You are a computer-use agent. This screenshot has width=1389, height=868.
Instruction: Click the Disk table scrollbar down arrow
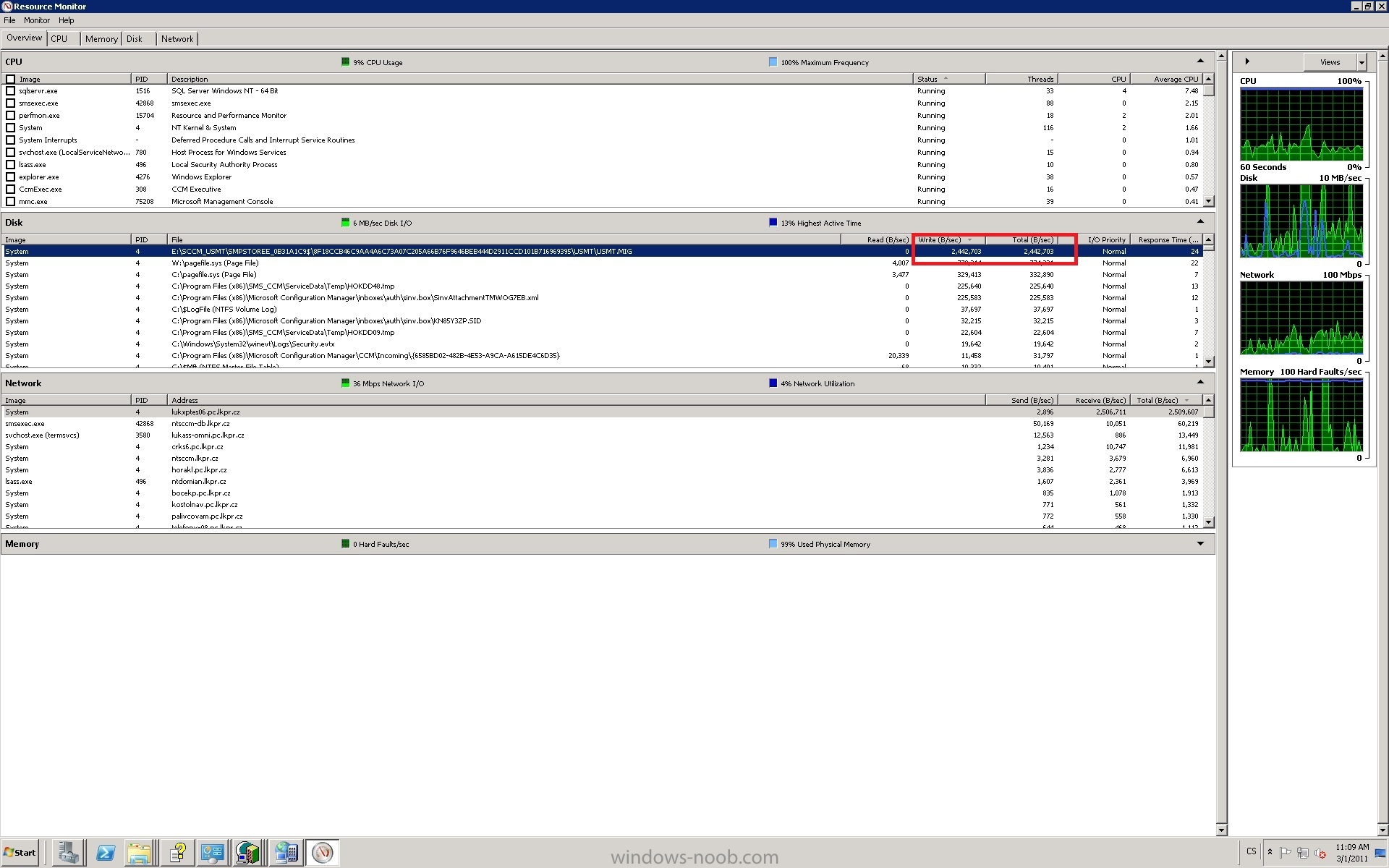(x=1208, y=362)
